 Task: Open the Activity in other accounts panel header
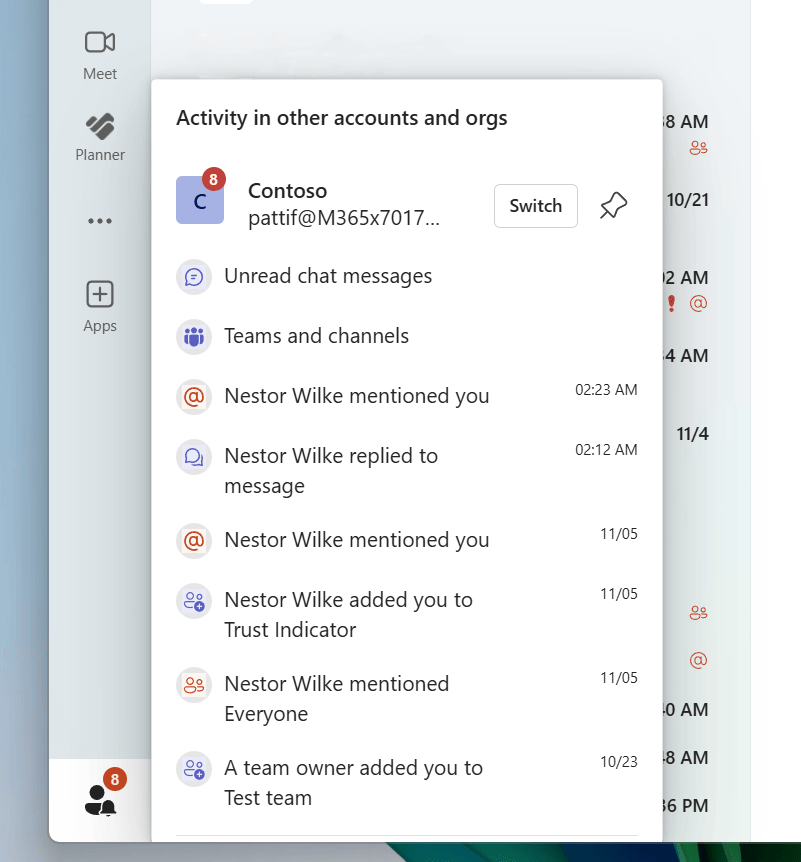tap(342, 118)
